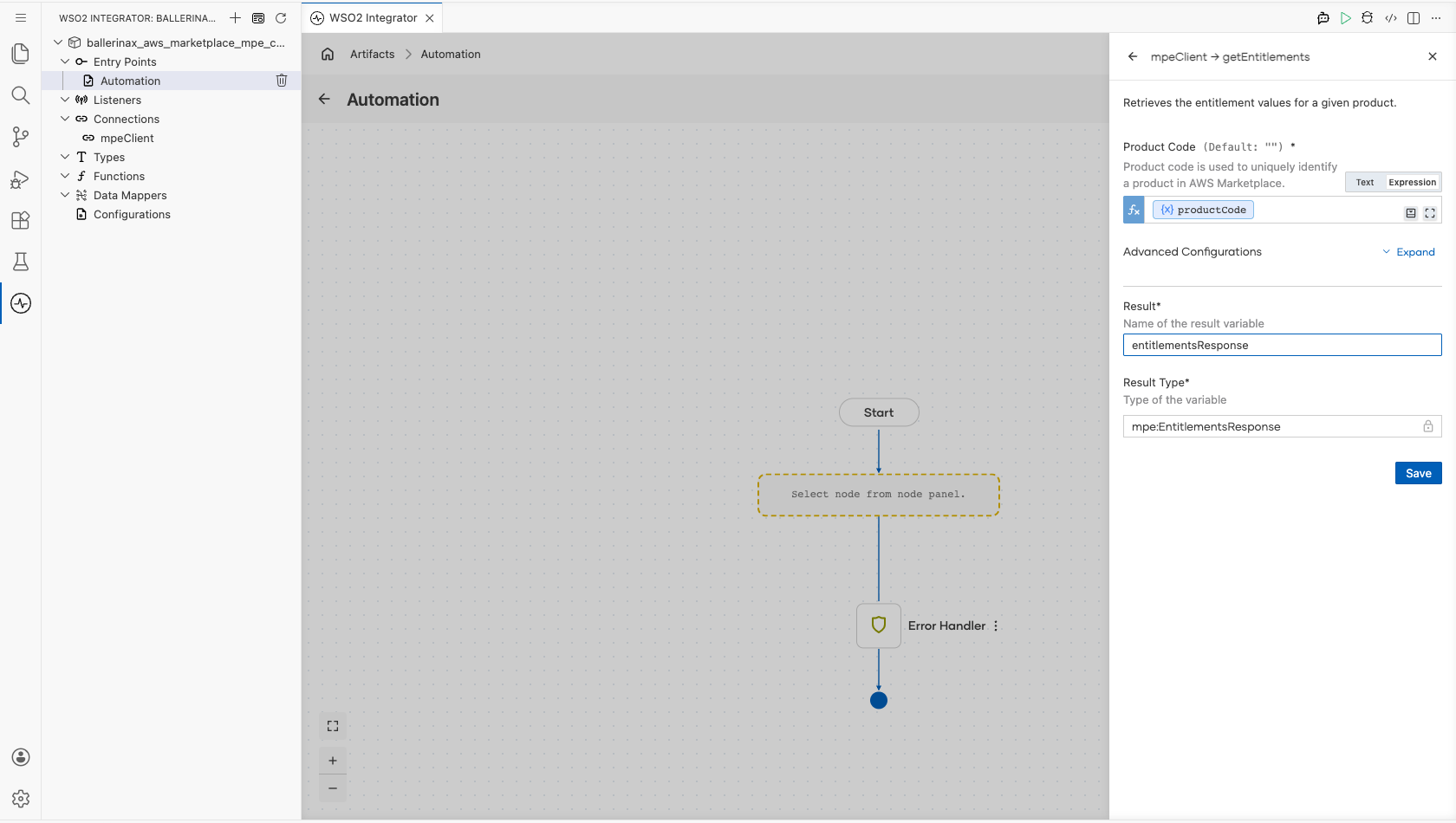Open the Source Control icon
1456x823 pixels.
[x=21, y=137]
